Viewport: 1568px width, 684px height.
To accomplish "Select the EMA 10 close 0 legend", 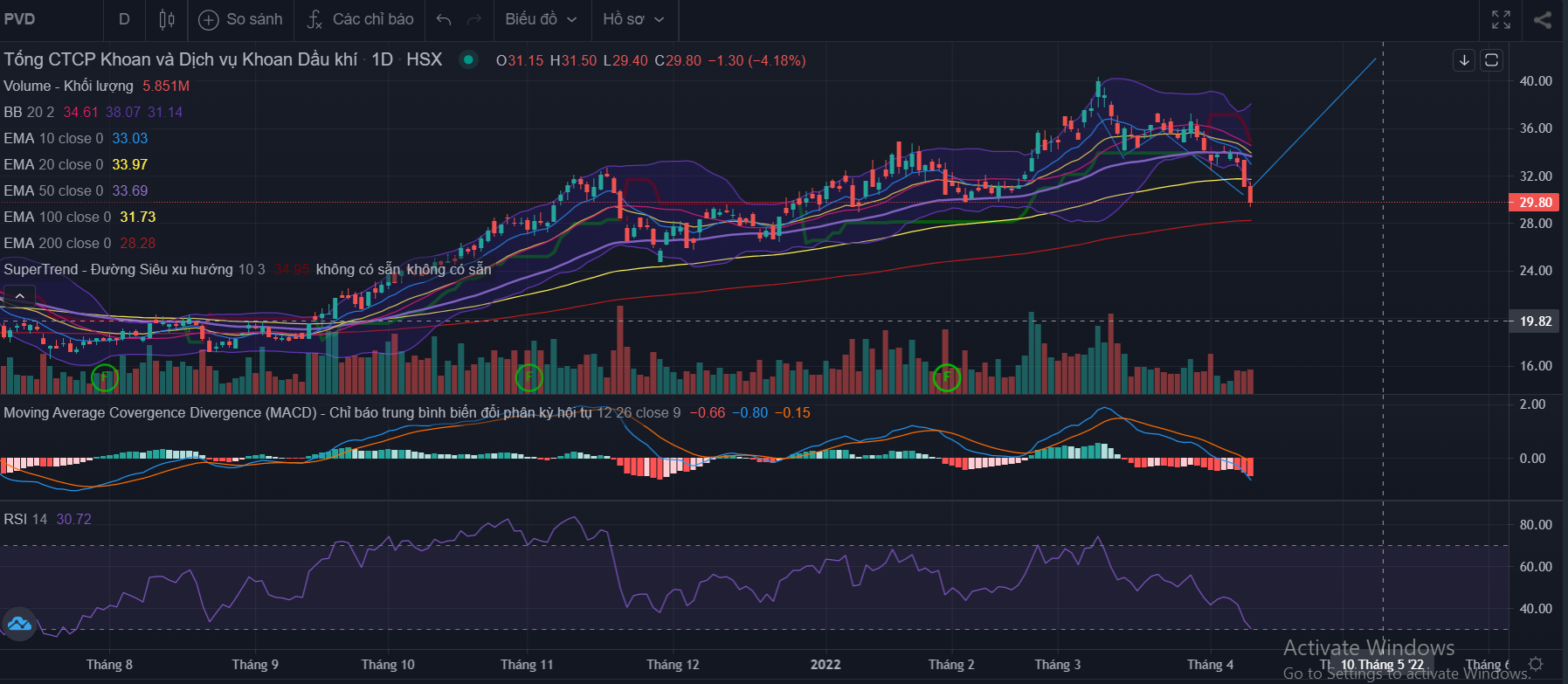I will click(53, 138).
